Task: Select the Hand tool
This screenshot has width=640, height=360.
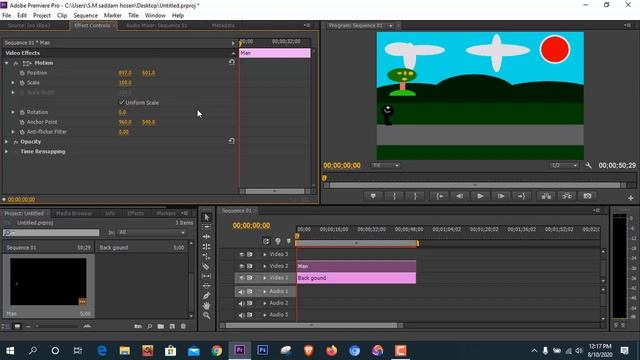Action: (207, 305)
